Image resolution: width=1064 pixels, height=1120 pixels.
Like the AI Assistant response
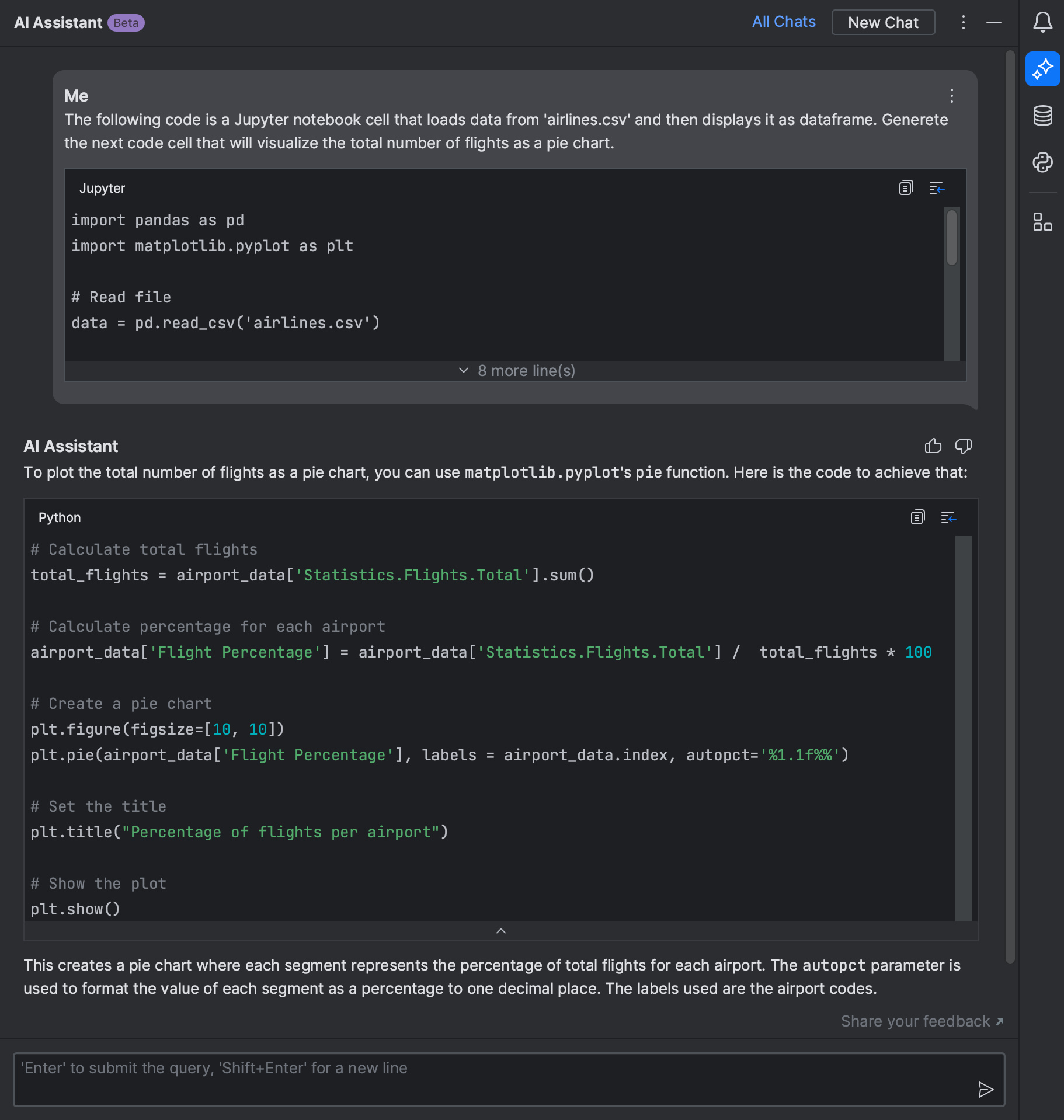933,446
